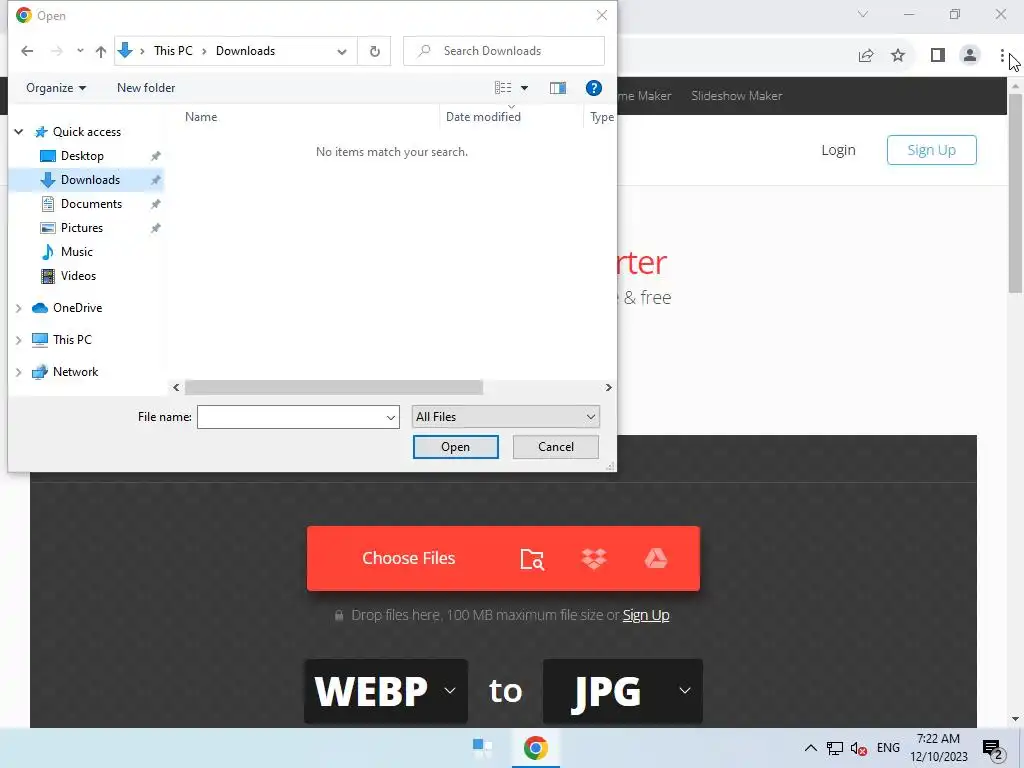This screenshot has height=768, width=1024.
Task: Open the All Files type filter
Action: [x=505, y=417]
